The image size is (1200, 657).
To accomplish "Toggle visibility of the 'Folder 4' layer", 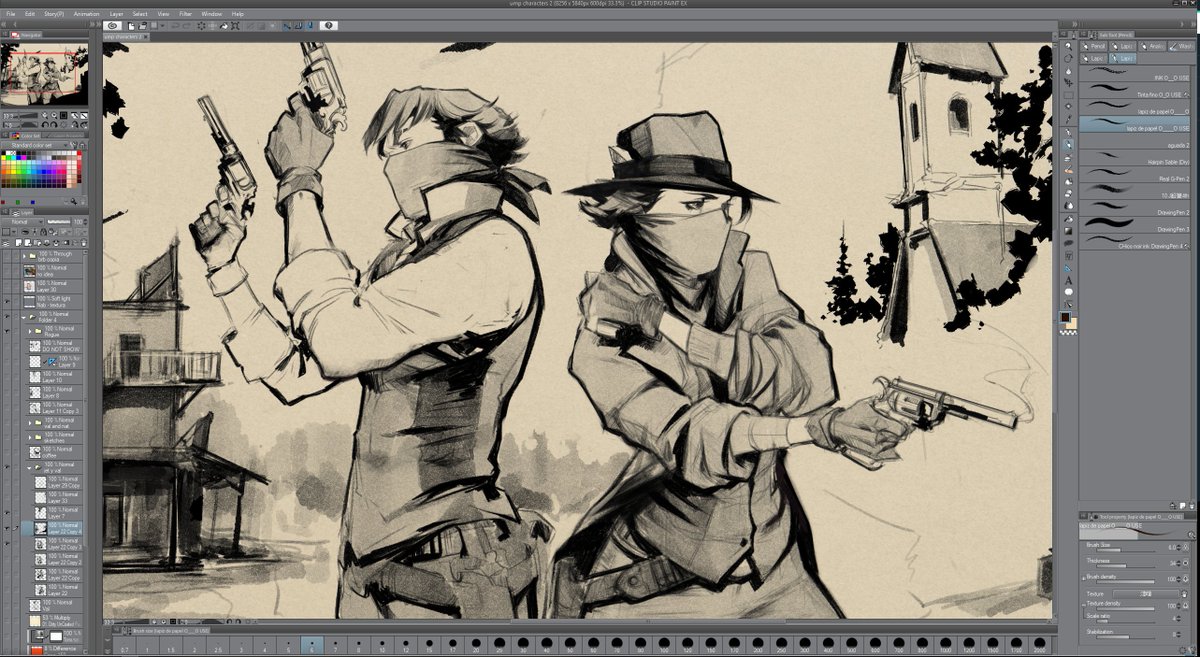I will [8, 315].
